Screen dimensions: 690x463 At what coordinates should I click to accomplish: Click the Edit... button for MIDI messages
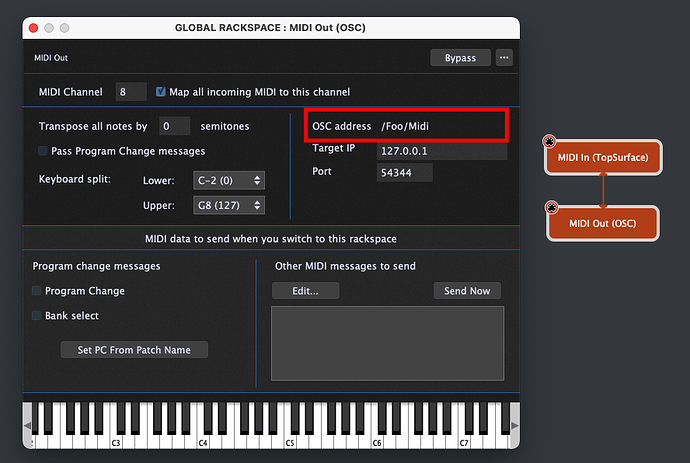tap(305, 291)
